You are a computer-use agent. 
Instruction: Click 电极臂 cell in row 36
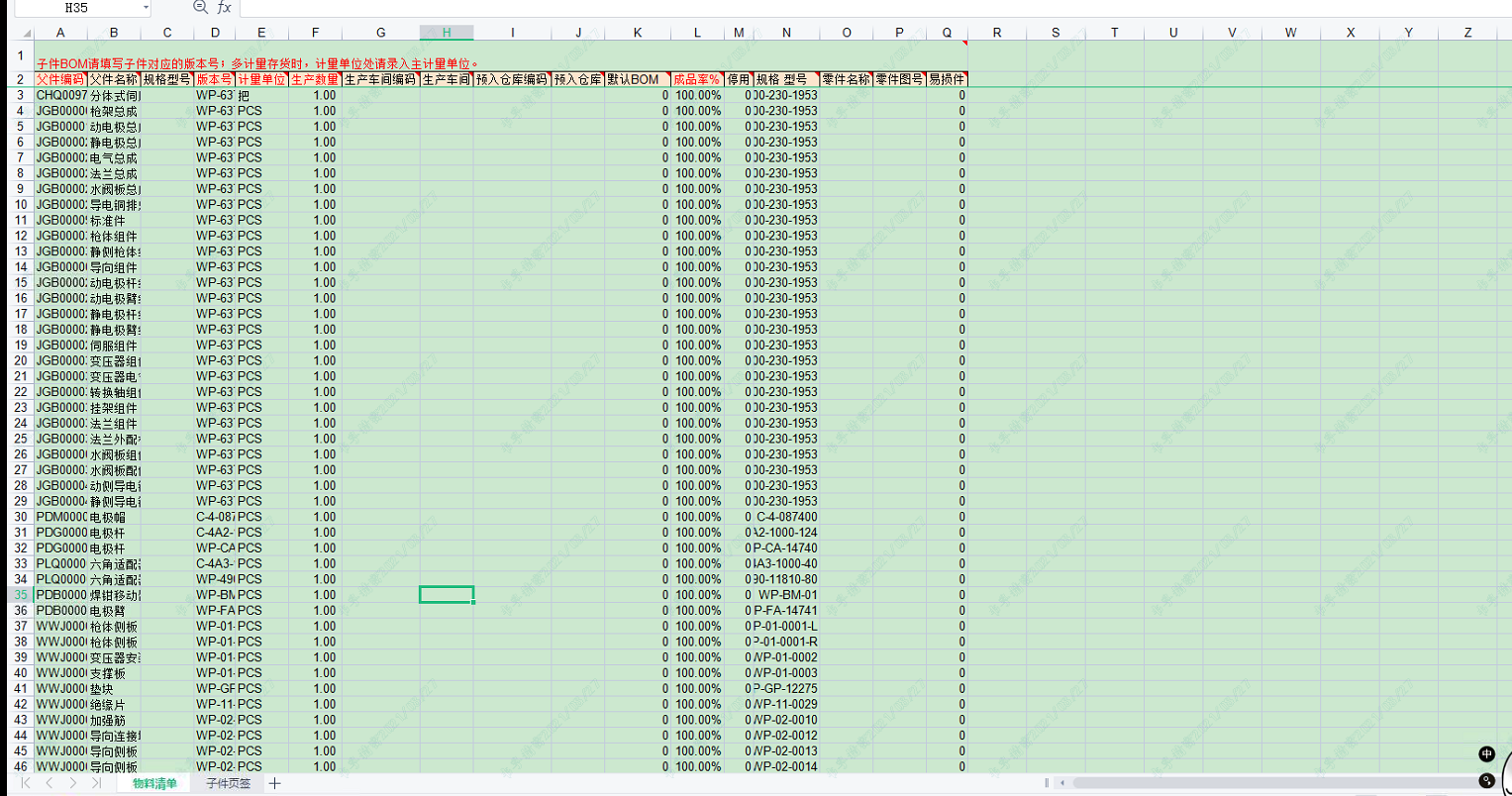[114, 610]
